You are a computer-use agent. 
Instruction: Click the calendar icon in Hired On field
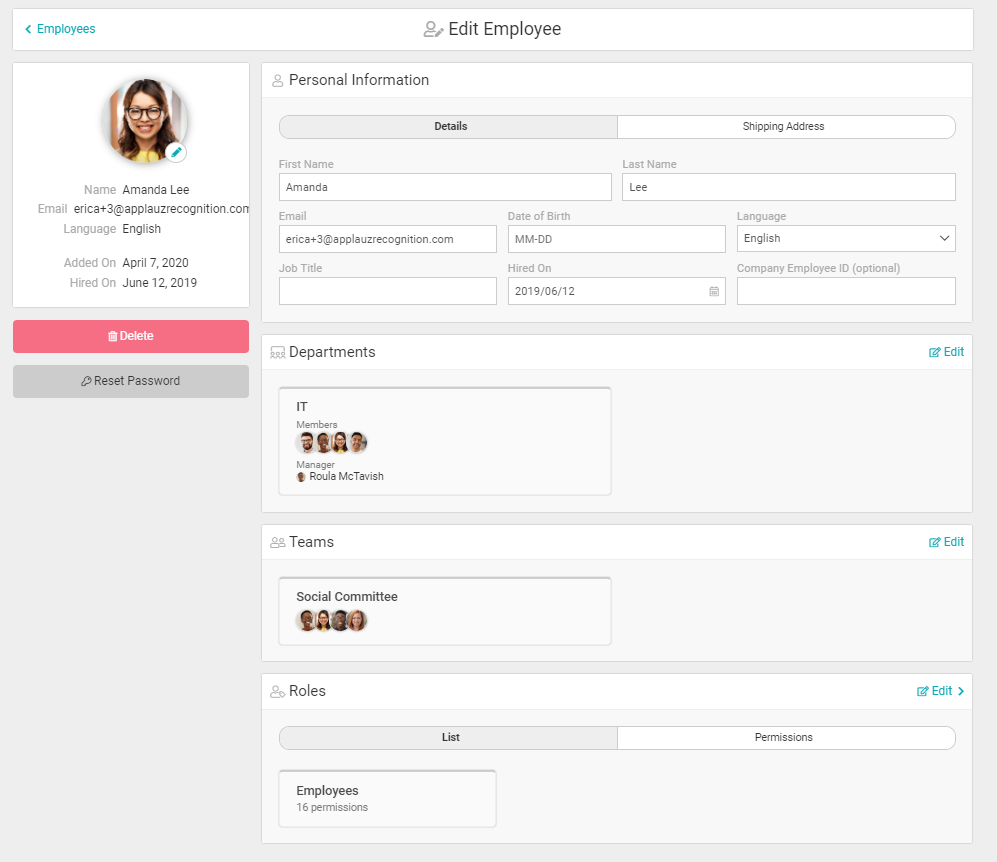point(714,291)
